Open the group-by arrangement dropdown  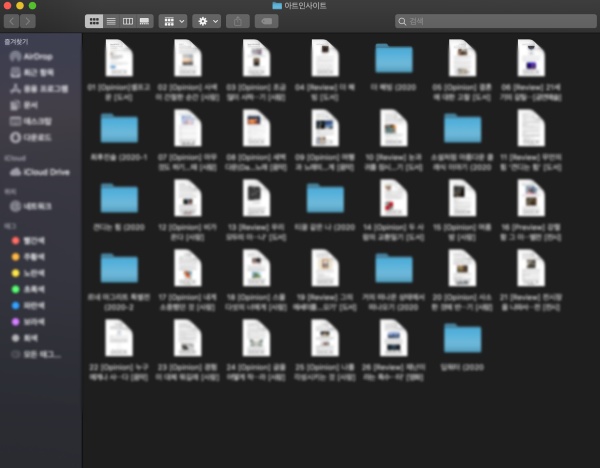[x=173, y=21]
